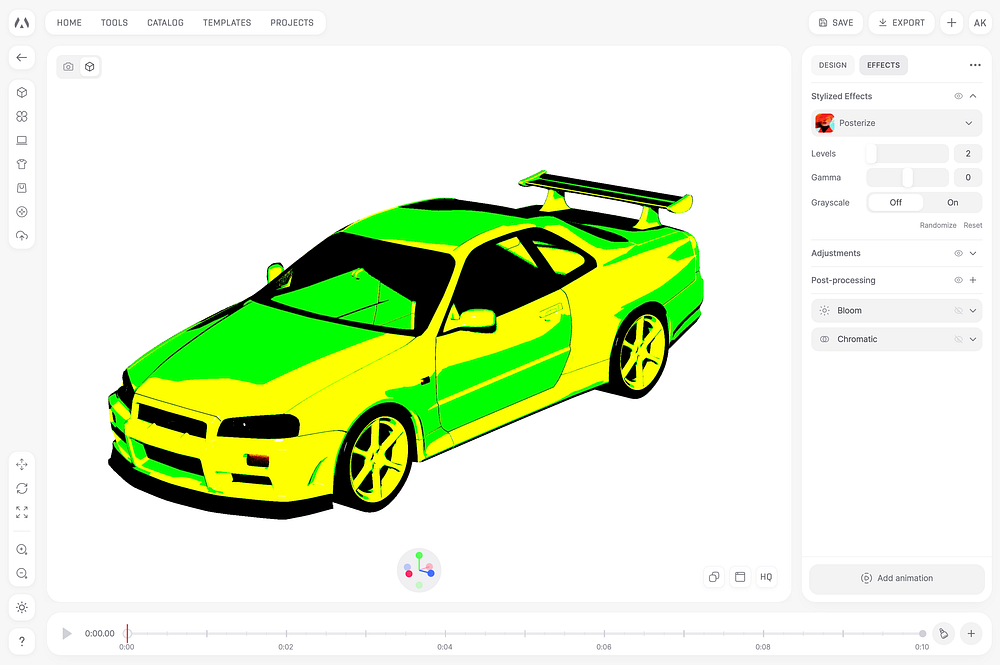Toggle Stylized Effects visibility eye
The image size is (1000, 665).
(958, 96)
